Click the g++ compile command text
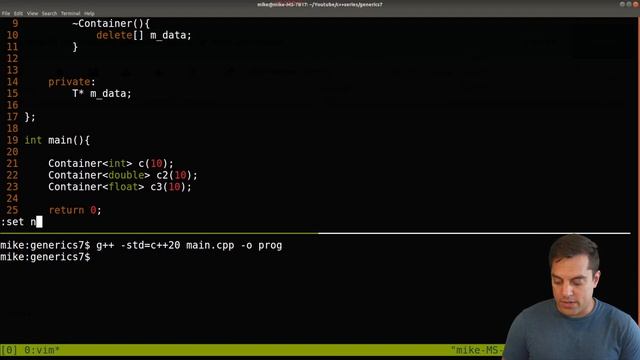 click(x=189, y=245)
